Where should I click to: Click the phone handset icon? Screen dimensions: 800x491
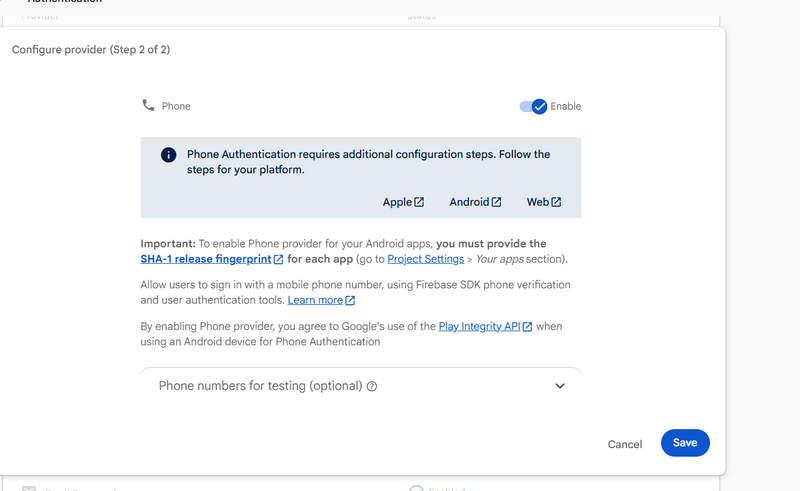tap(149, 105)
